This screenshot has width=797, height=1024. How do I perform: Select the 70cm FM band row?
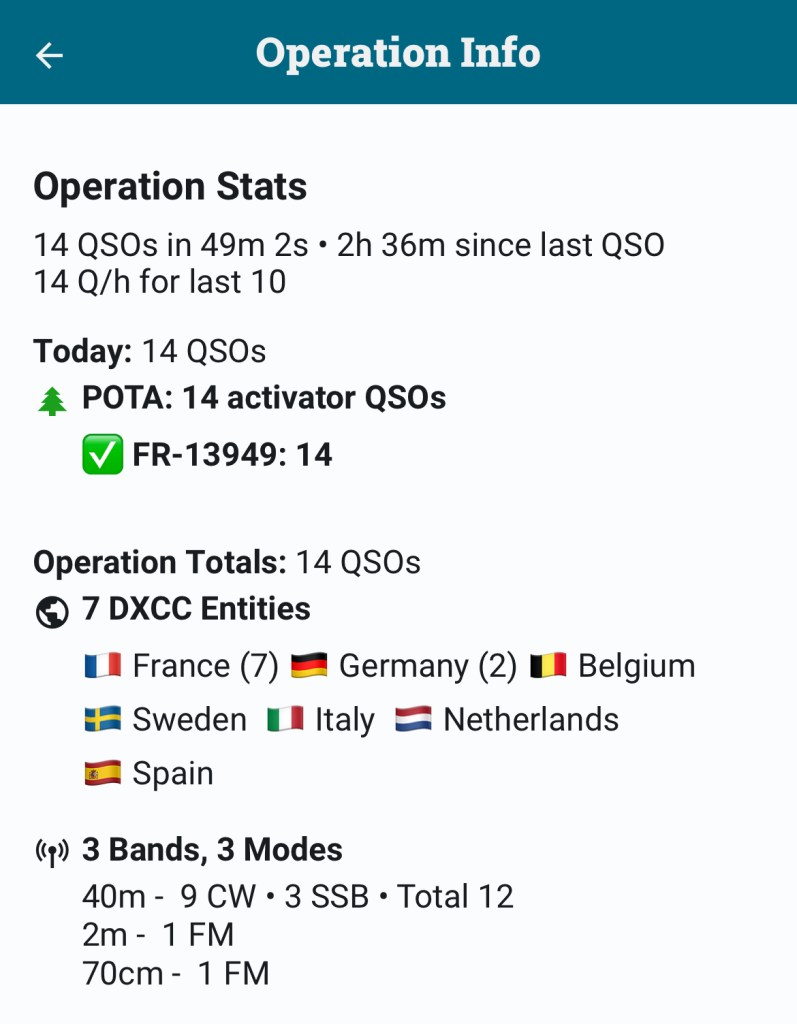176,973
